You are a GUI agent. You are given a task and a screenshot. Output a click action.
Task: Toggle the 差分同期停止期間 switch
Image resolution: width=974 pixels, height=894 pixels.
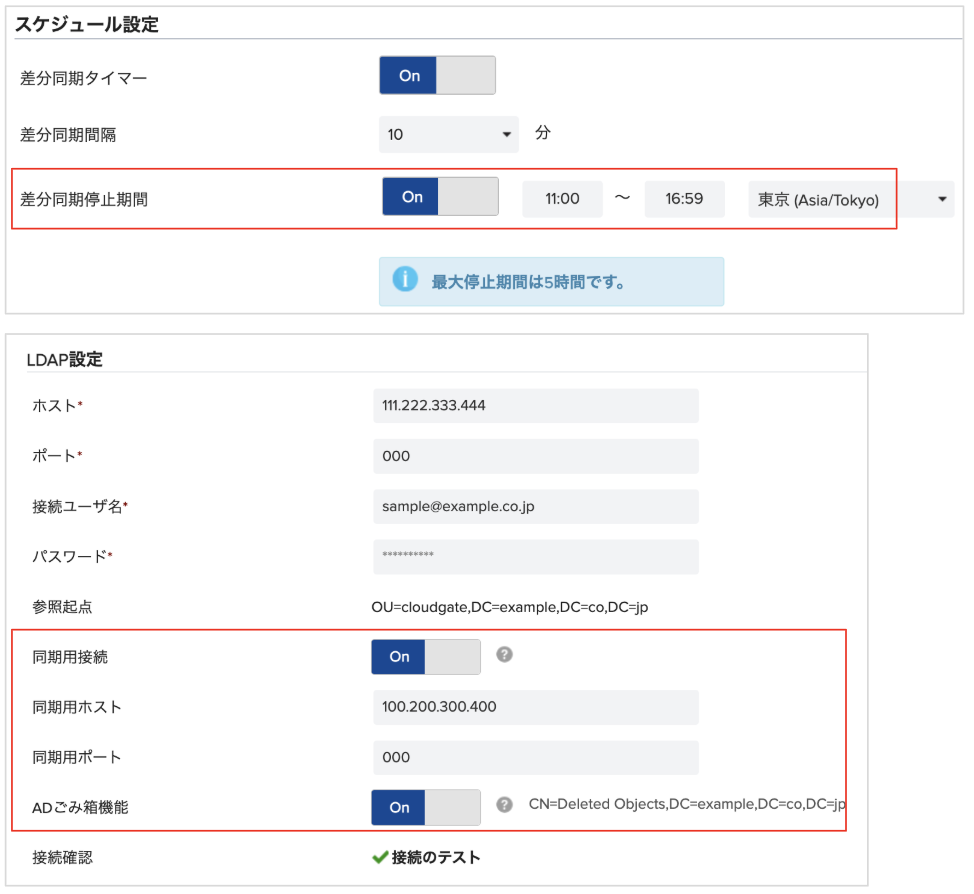pos(440,196)
